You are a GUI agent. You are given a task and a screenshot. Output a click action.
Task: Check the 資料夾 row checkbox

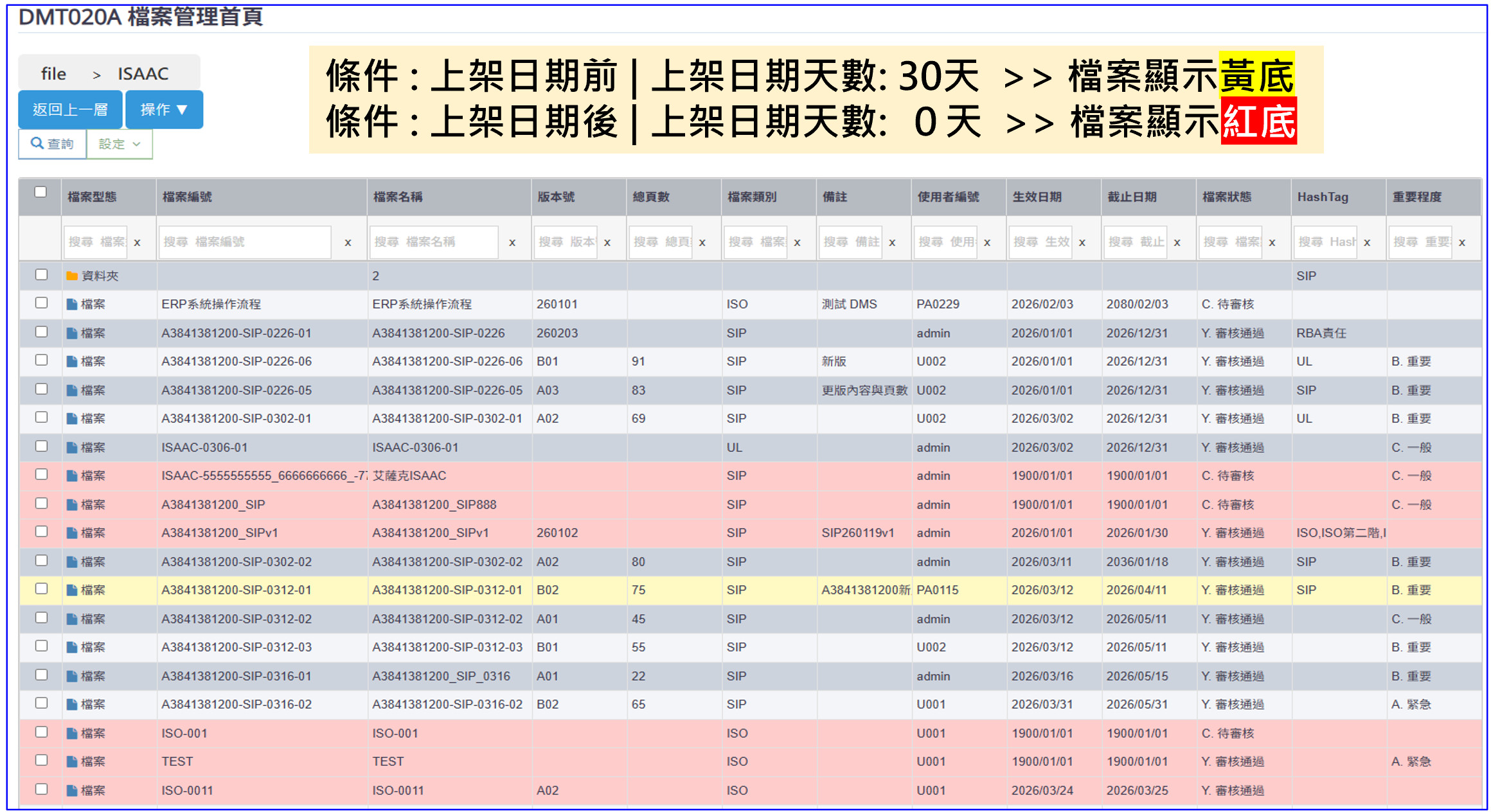click(41, 275)
